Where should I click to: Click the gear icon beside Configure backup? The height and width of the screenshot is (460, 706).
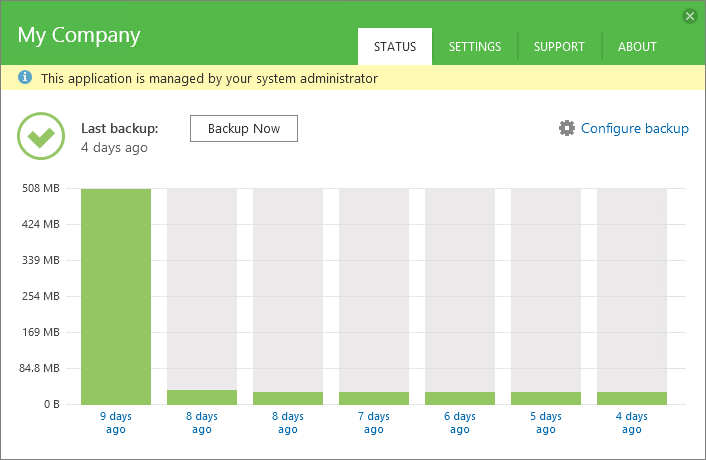pos(567,128)
